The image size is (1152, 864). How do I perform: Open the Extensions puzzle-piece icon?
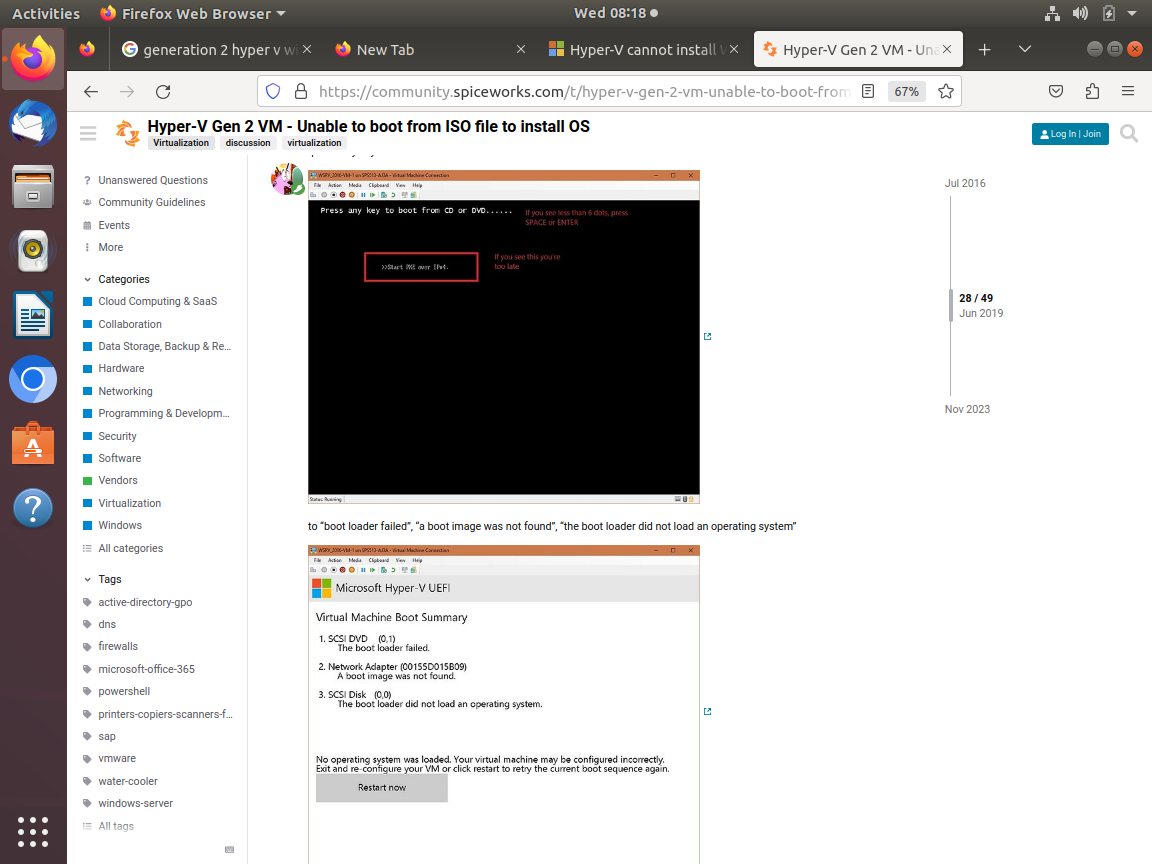1092,91
